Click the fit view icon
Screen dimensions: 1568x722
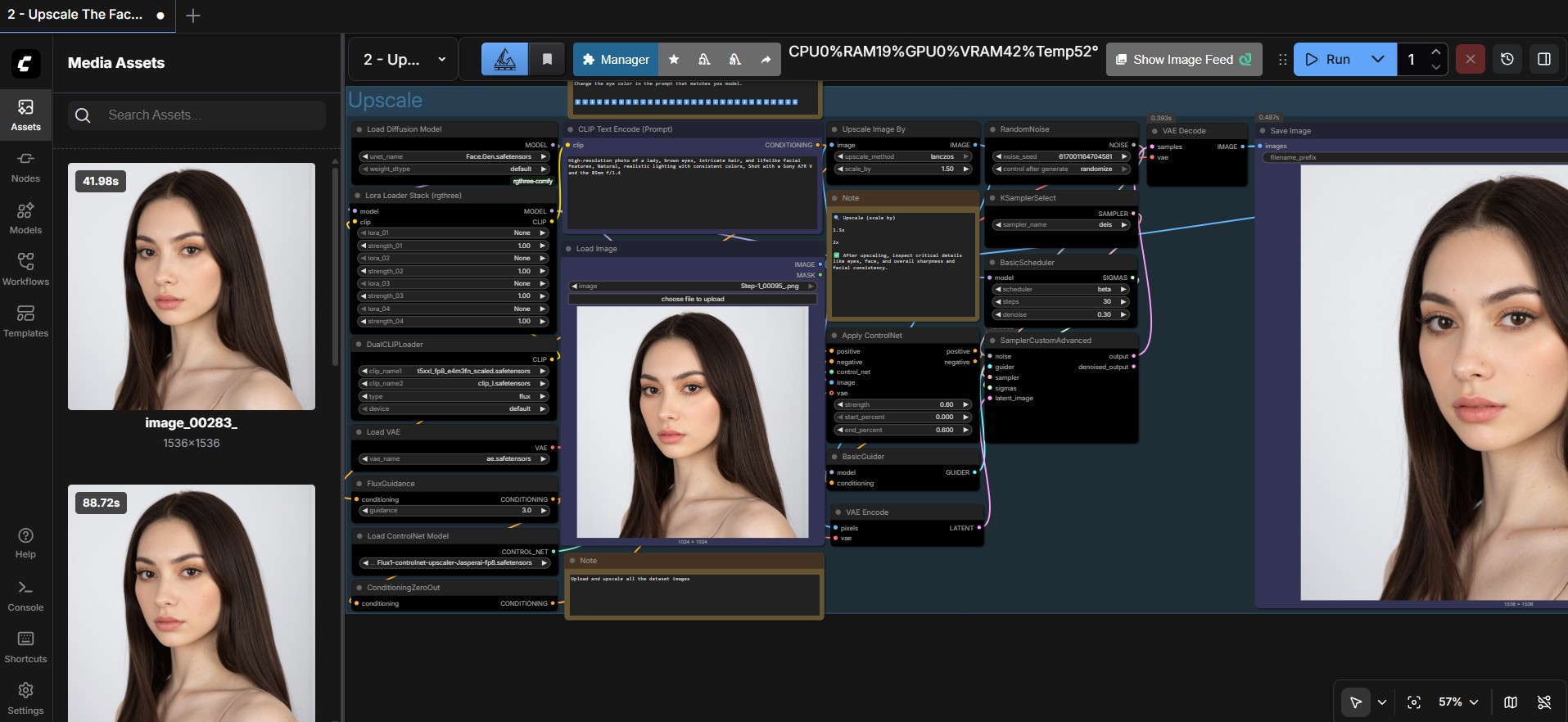[x=1414, y=702]
